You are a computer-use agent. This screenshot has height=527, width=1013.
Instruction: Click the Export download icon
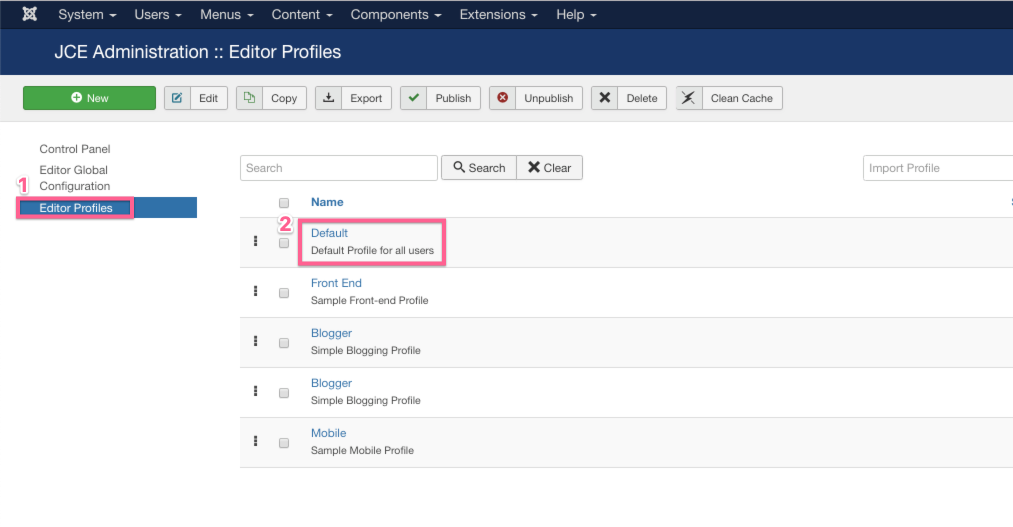tap(328, 98)
